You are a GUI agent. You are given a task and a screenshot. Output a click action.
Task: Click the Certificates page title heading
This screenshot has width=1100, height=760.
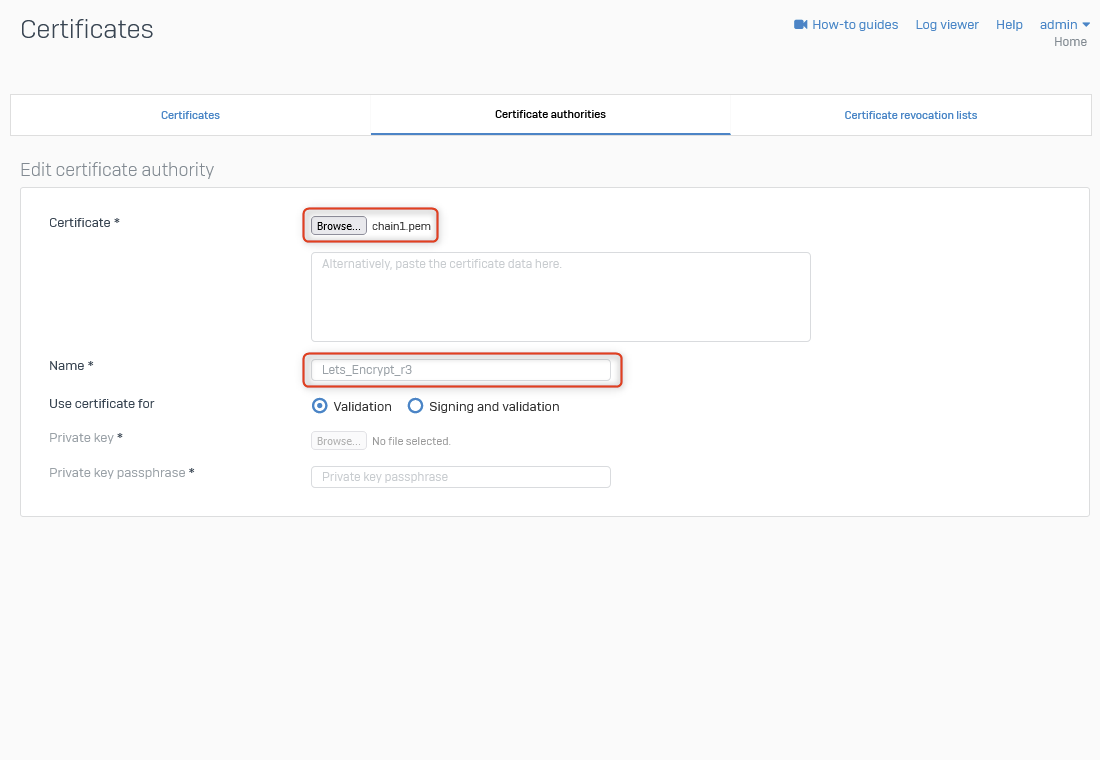[87, 30]
